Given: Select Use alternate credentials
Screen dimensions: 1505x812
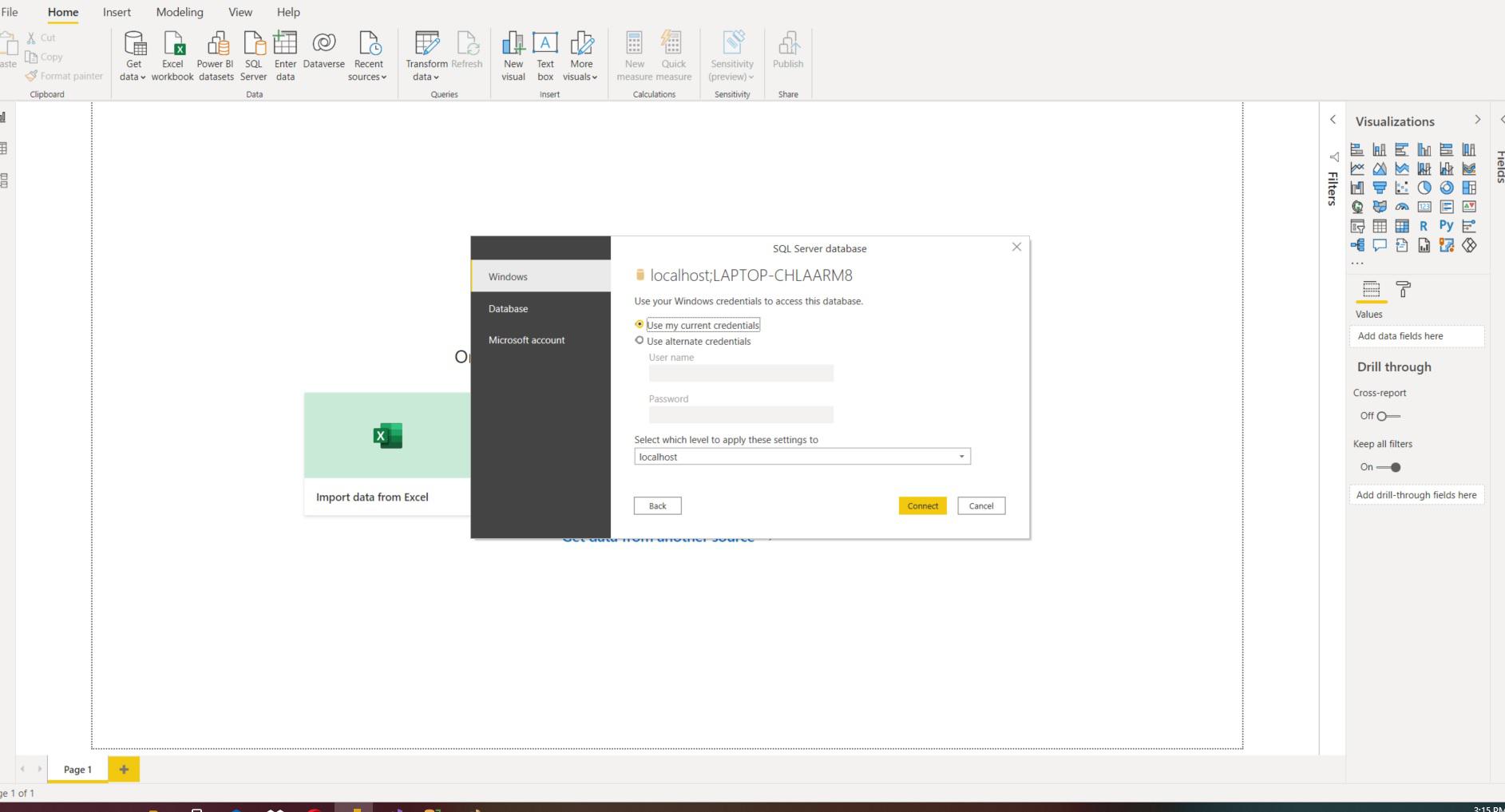Looking at the screenshot, I should [639, 340].
